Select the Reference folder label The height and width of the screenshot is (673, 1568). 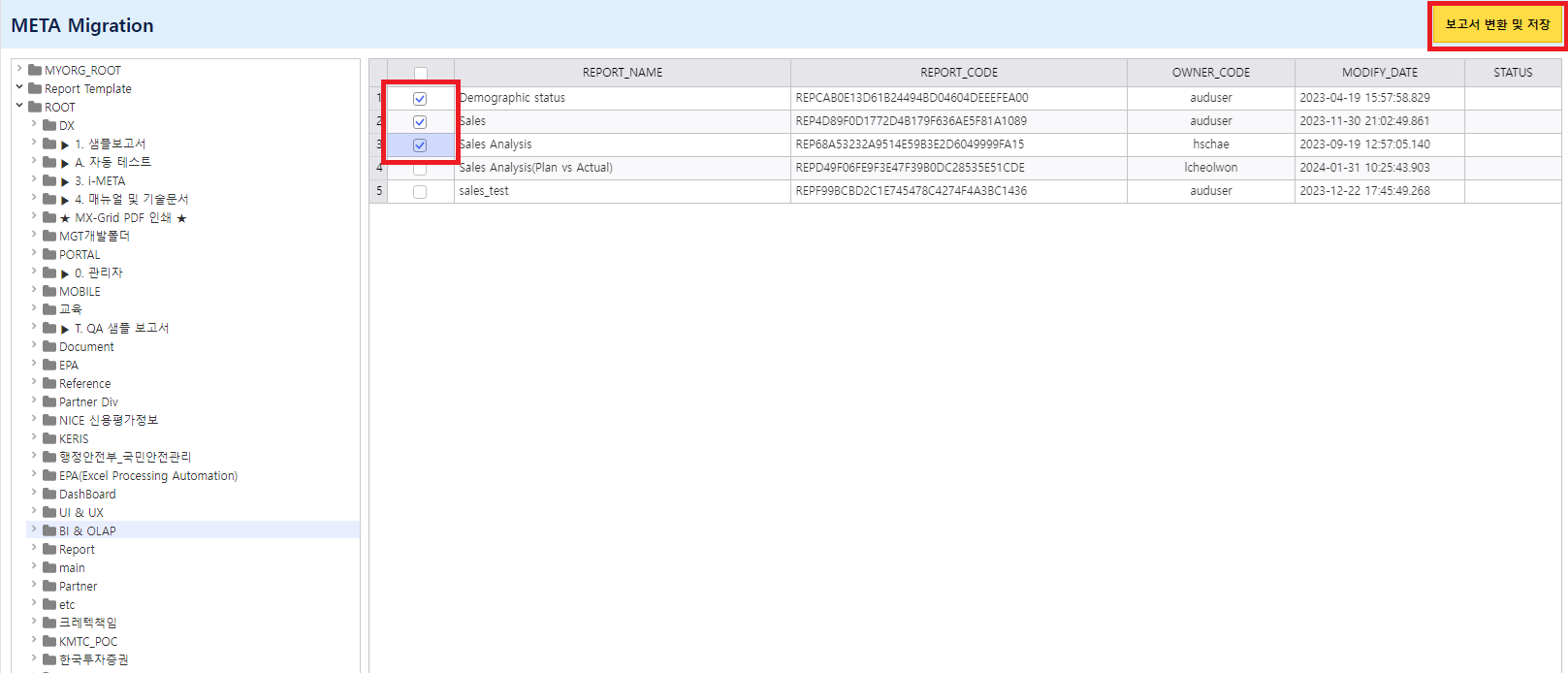85,384
